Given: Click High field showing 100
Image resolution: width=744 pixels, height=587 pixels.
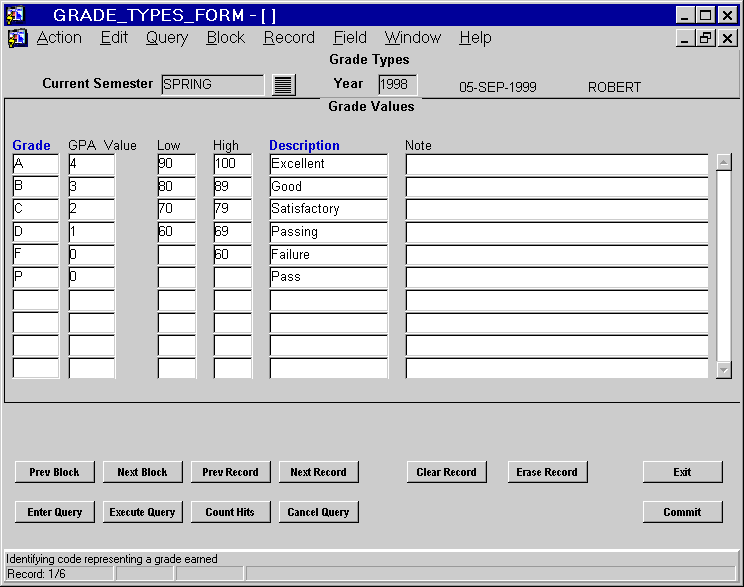Looking at the screenshot, I should (x=232, y=164).
